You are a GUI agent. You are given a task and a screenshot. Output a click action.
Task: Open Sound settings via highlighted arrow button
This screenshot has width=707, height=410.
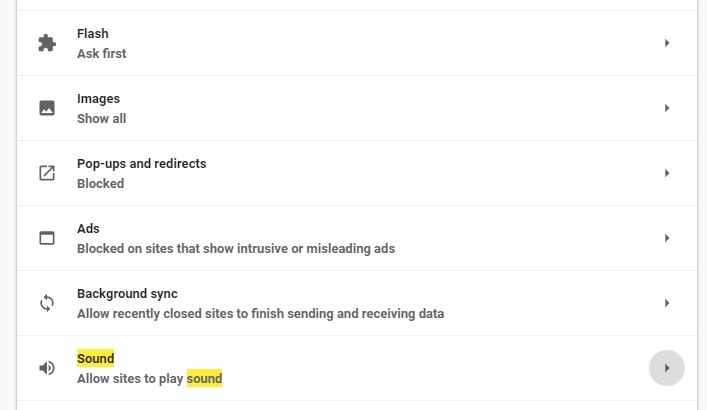(x=667, y=368)
